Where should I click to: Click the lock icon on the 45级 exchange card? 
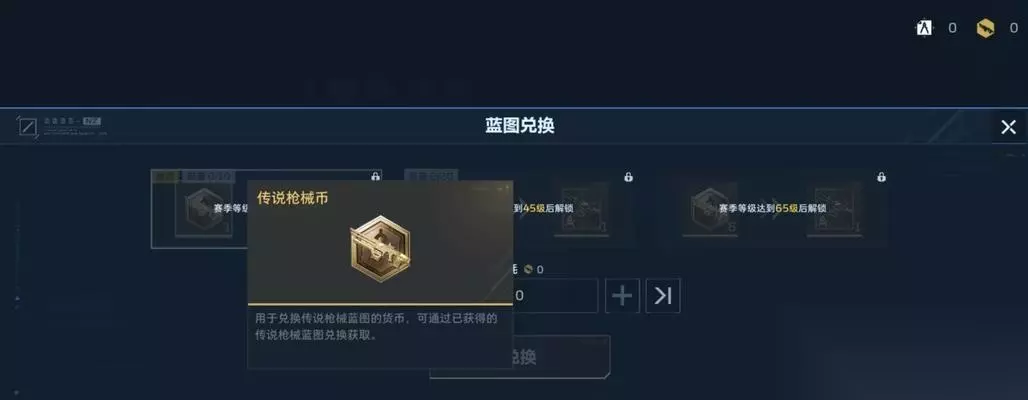[629, 177]
